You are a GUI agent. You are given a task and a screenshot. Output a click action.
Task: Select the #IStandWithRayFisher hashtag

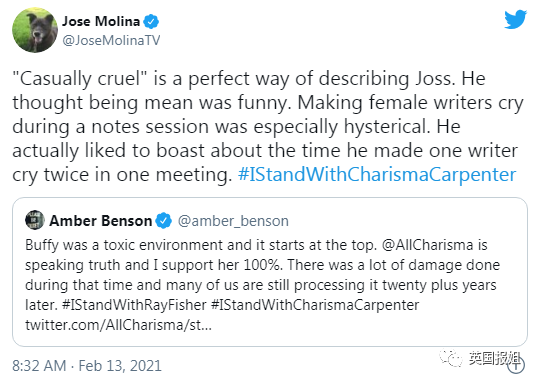click(134, 305)
